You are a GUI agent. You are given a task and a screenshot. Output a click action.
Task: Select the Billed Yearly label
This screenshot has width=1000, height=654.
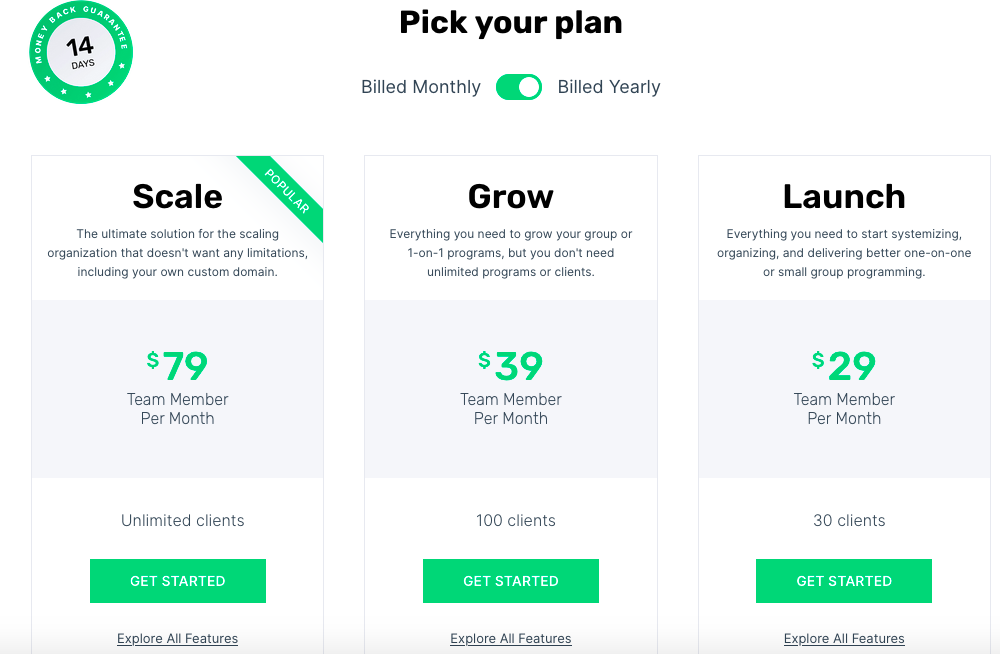[609, 87]
